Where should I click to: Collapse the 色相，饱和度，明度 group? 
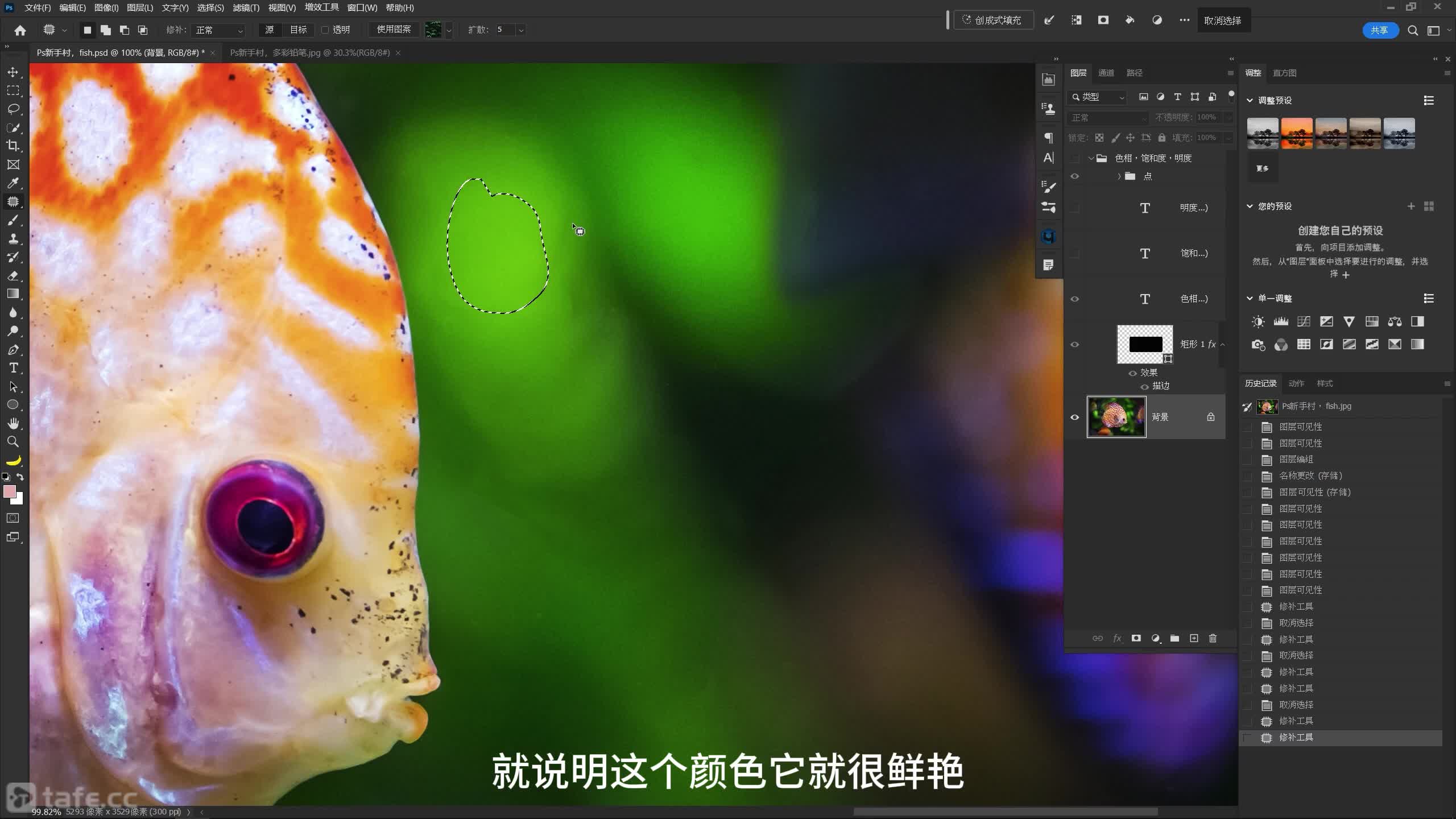1091,158
